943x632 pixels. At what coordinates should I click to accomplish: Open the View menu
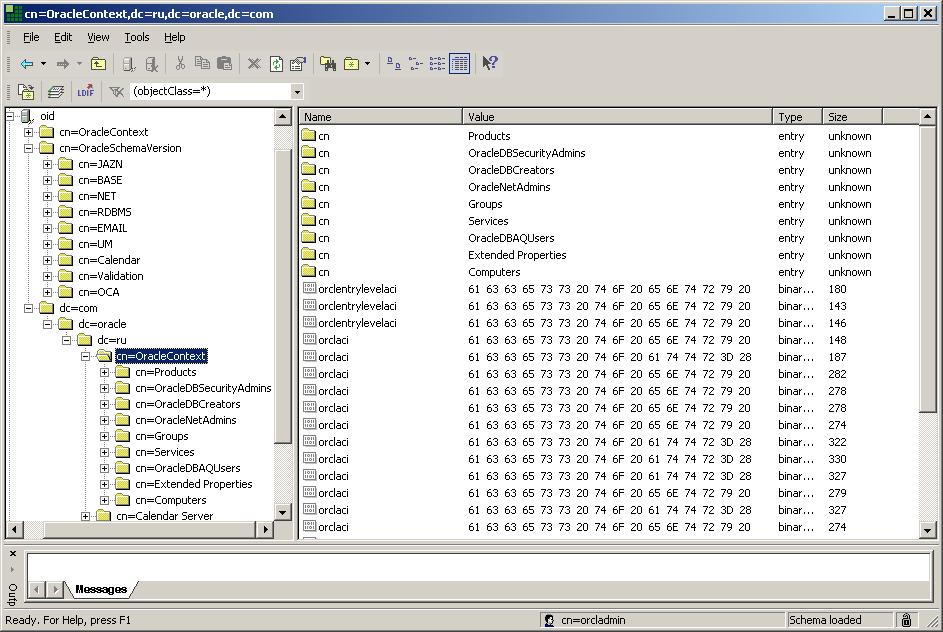click(x=98, y=37)
